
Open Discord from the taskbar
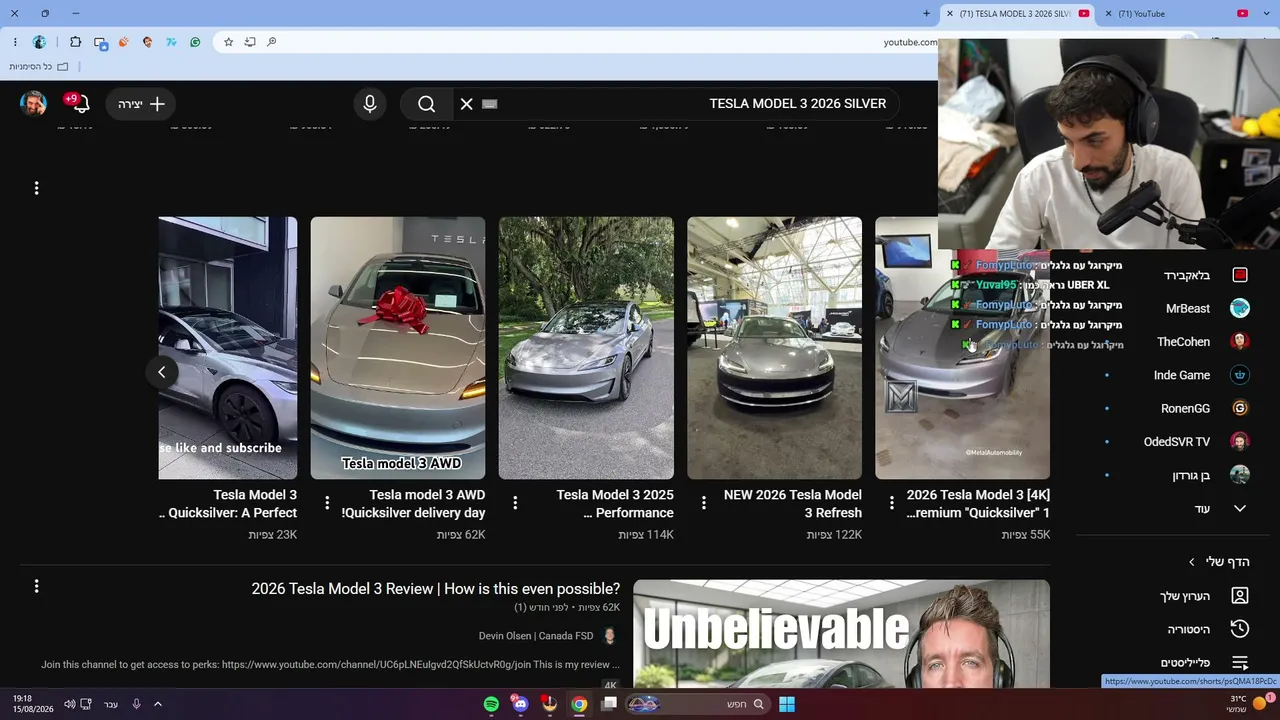pos(520,704)
